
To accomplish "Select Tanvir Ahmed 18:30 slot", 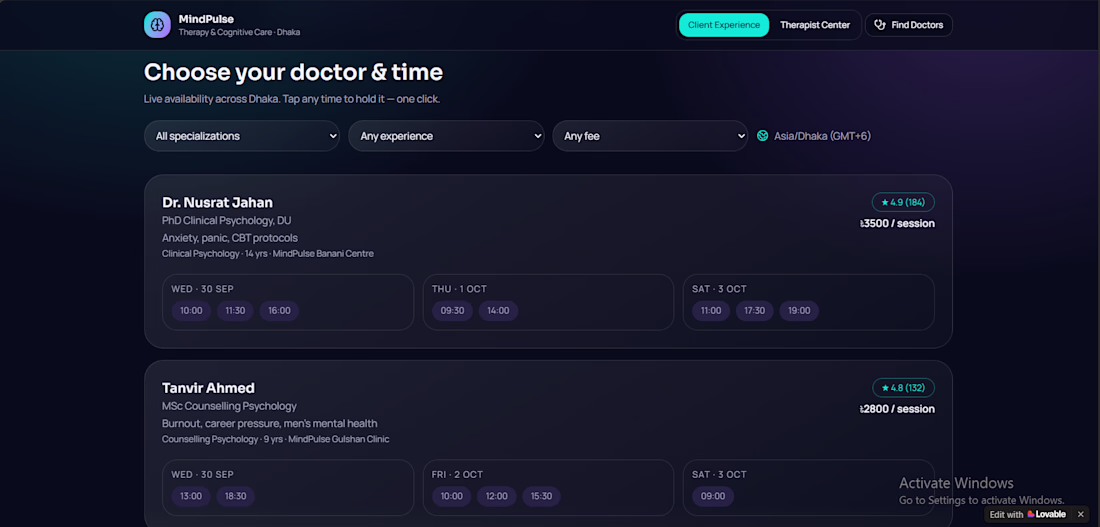I will click(x=236, y=496).
